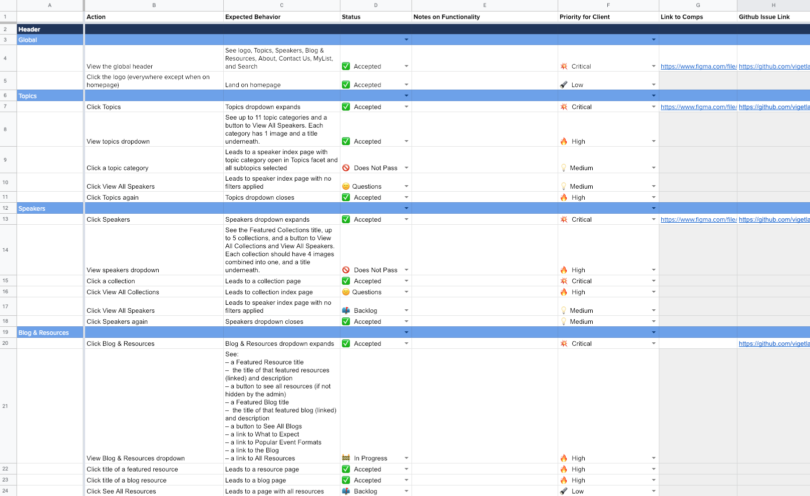
Task: Select column H header
Action: click(x=773, y=5)
